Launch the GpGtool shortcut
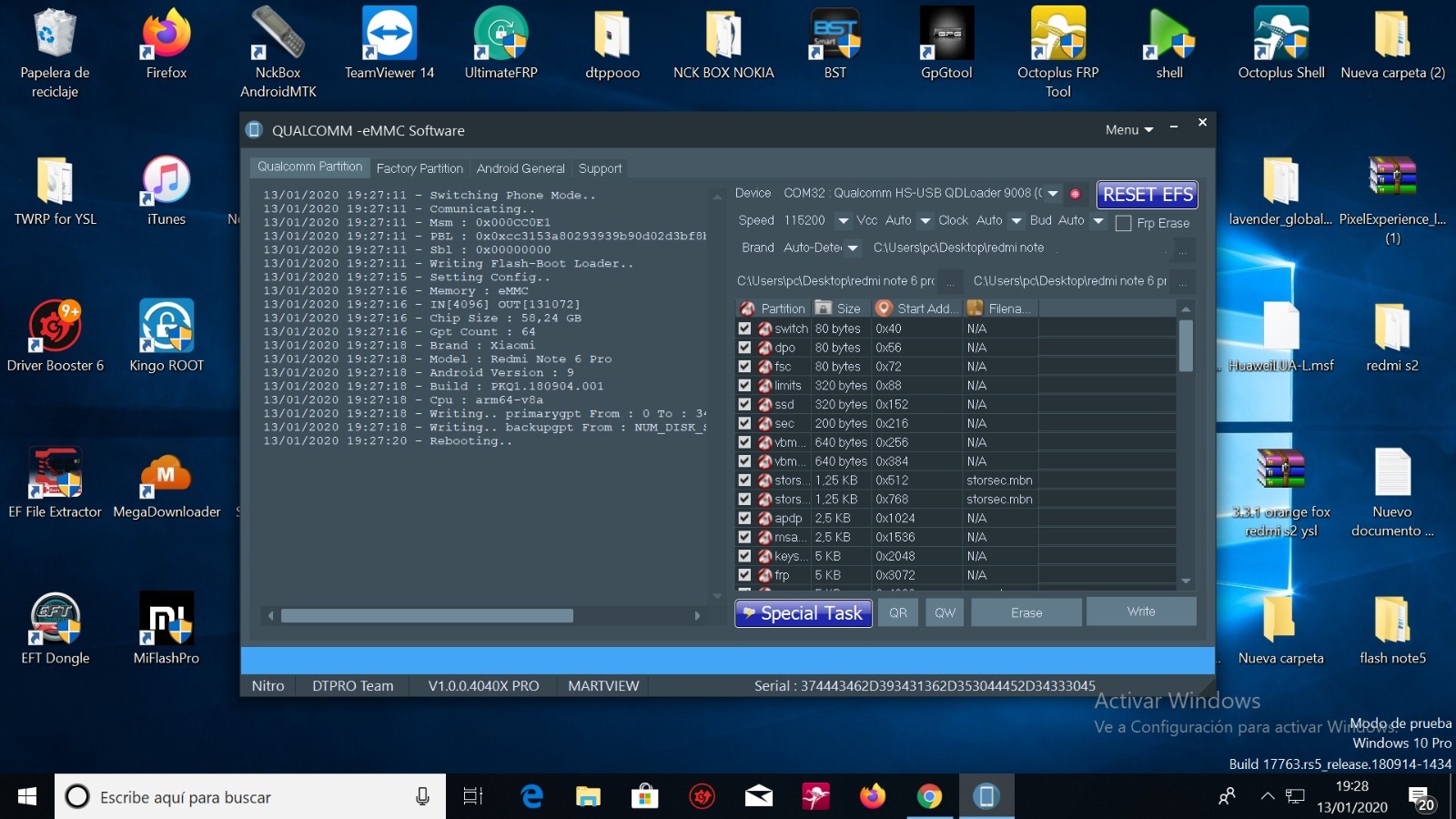This screenshot has width=1456, height=819. coord(946,44)
